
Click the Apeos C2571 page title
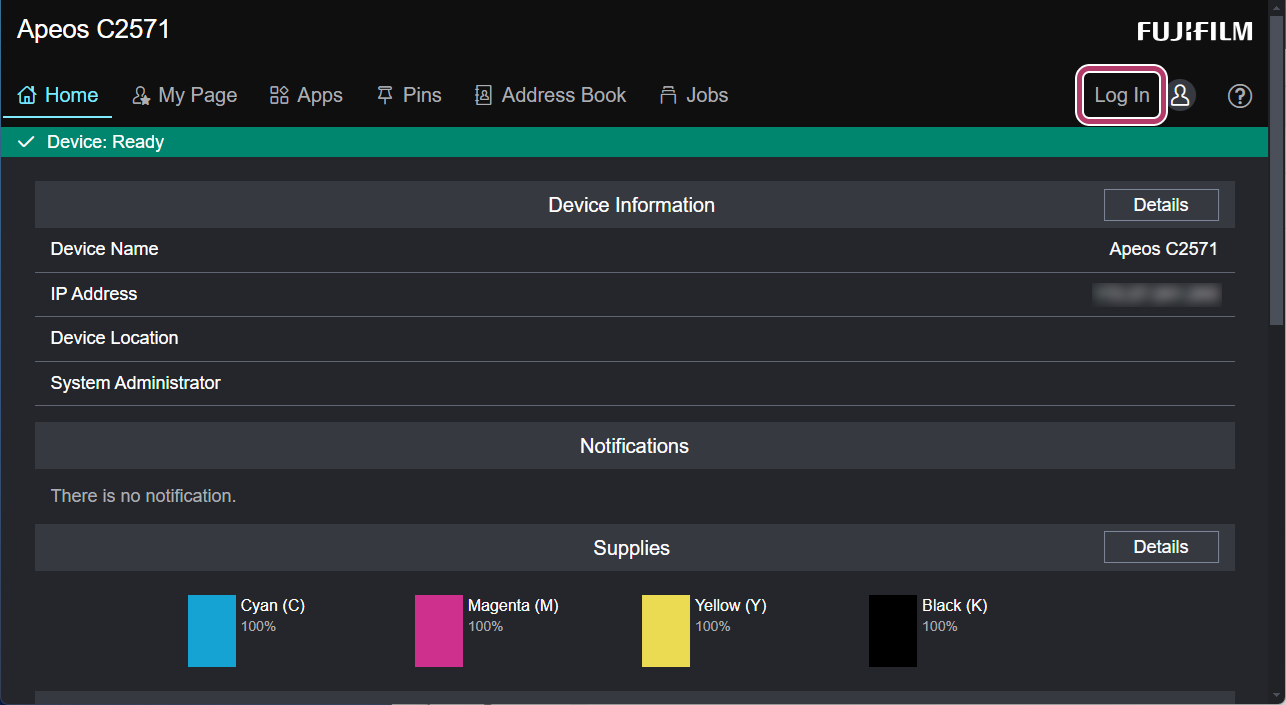[94, 30]
